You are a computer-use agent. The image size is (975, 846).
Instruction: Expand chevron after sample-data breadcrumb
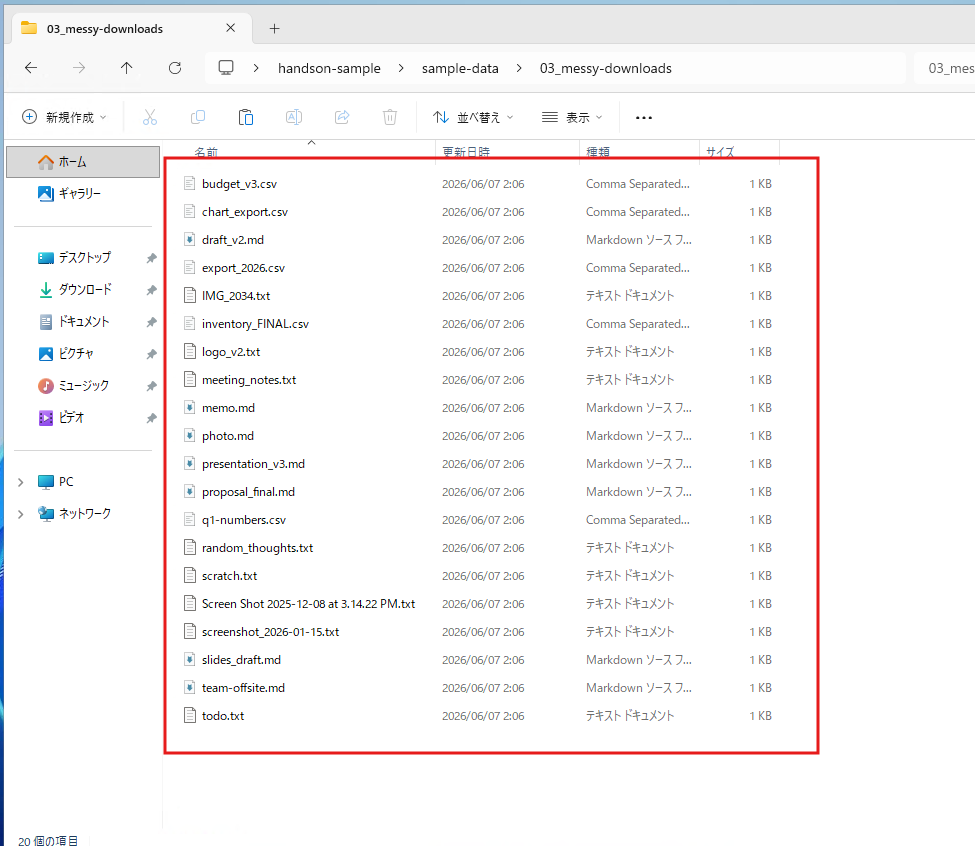point(519,68)
